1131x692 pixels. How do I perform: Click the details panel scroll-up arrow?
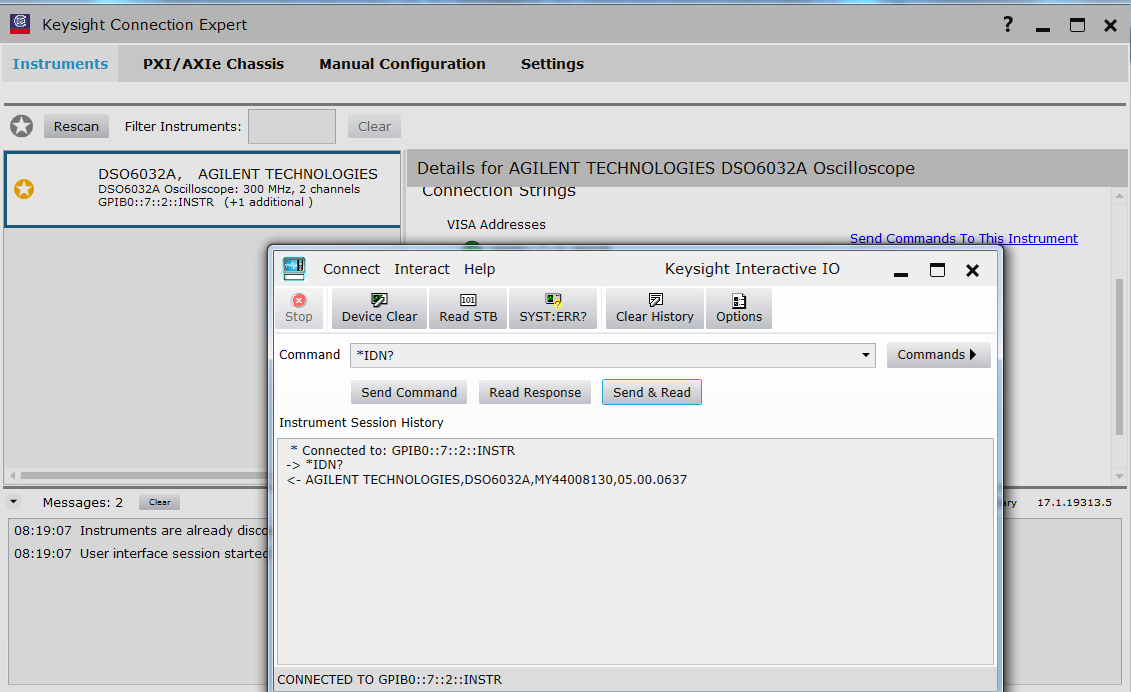click(x=1119, y=196)
